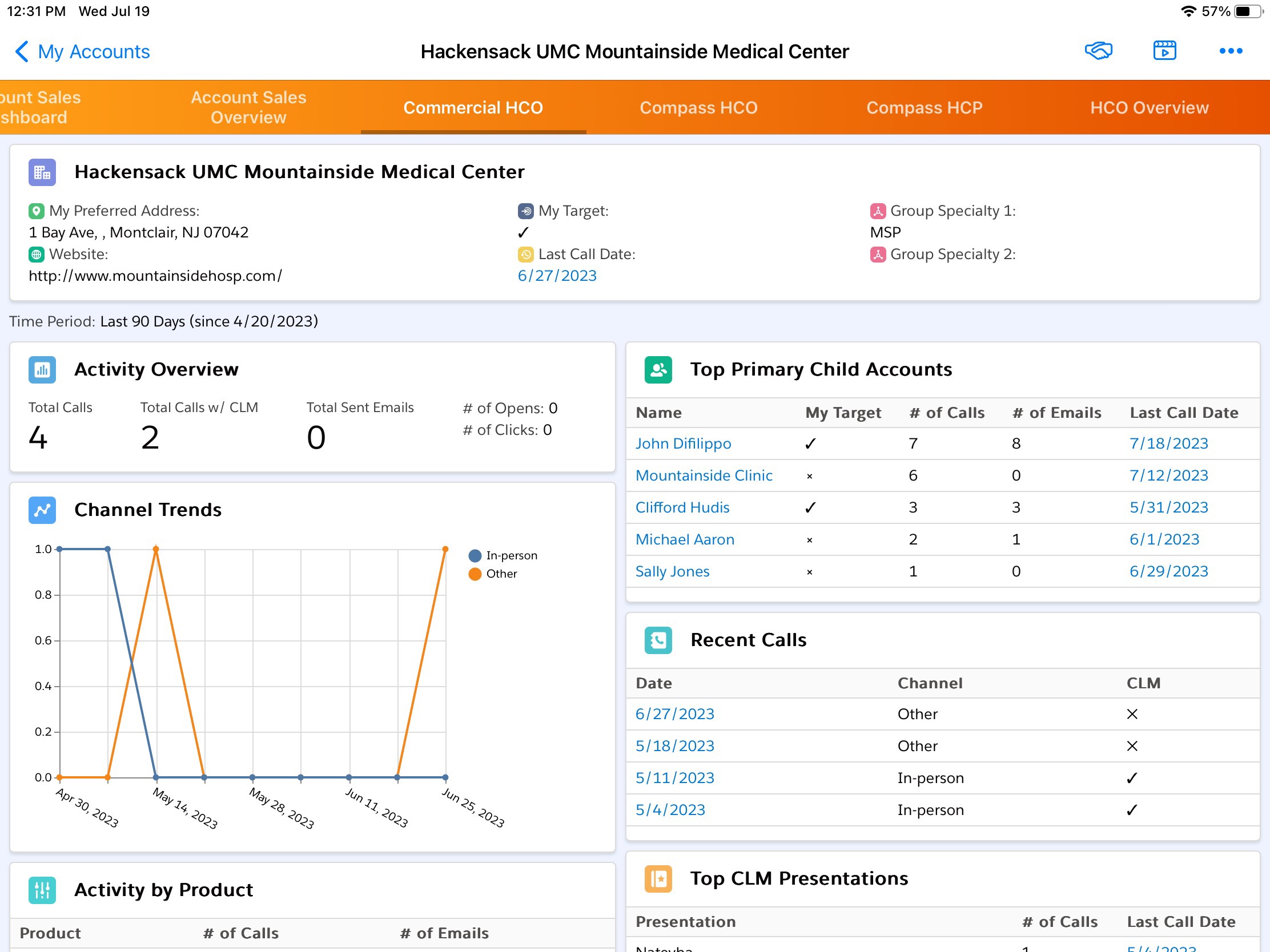The height and width of the screenshot is (952, 1270).
Task: Open the media player icon in header
Action: tap(1164, 51)
